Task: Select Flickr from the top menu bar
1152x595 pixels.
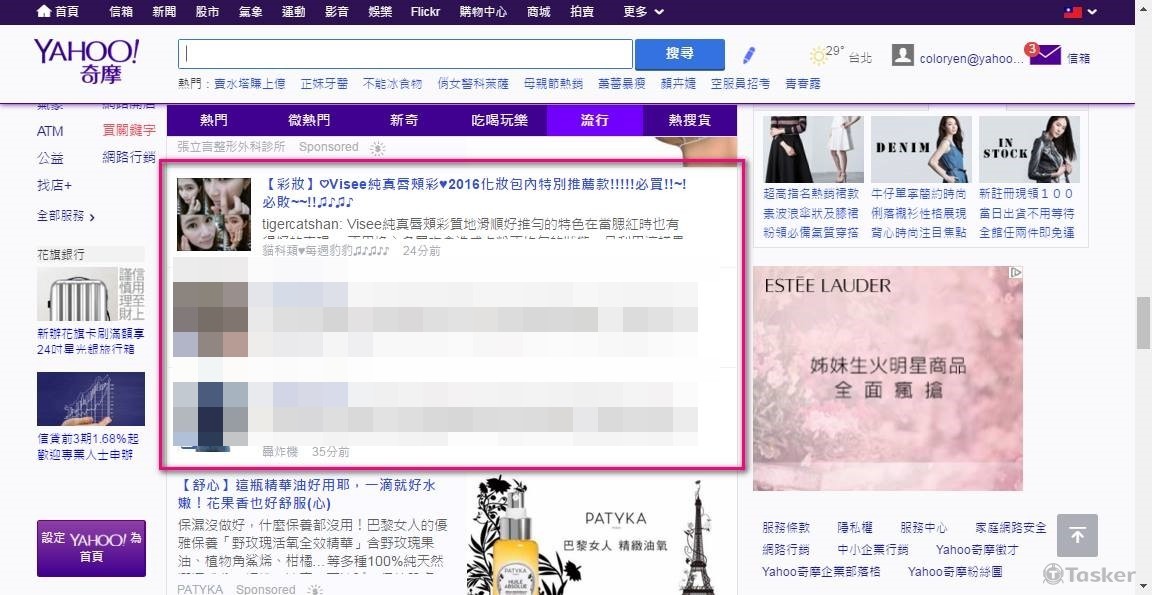Action: 425,12
